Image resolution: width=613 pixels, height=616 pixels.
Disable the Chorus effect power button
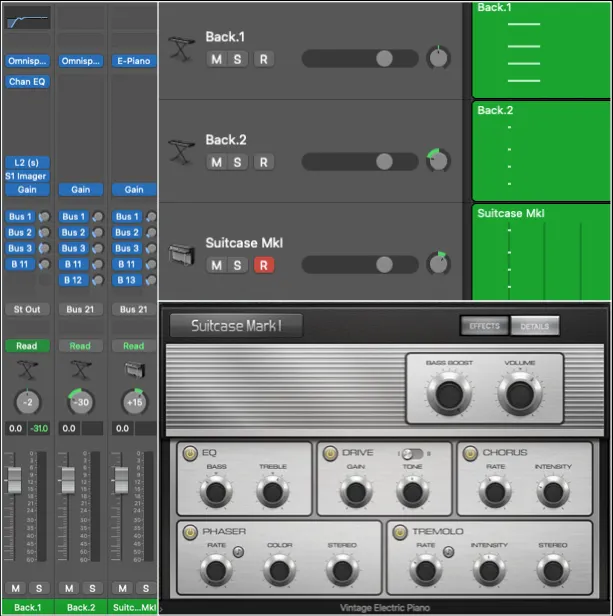coord(469,453)
